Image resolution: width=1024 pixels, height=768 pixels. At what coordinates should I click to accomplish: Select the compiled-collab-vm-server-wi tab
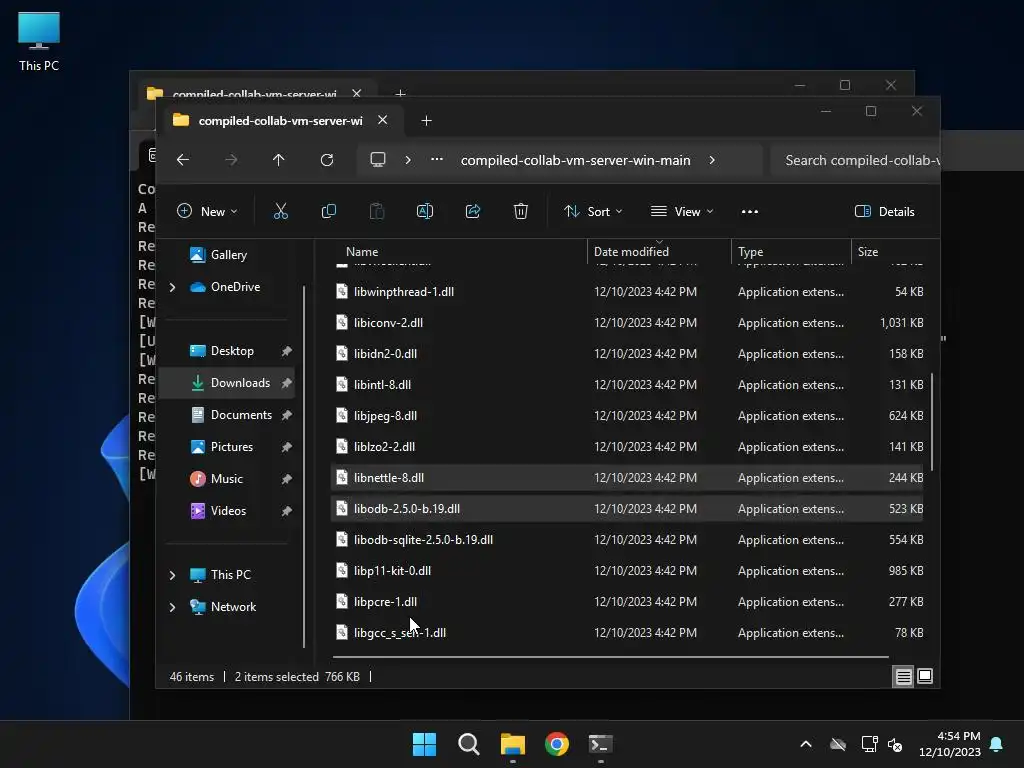click(281, 121)
